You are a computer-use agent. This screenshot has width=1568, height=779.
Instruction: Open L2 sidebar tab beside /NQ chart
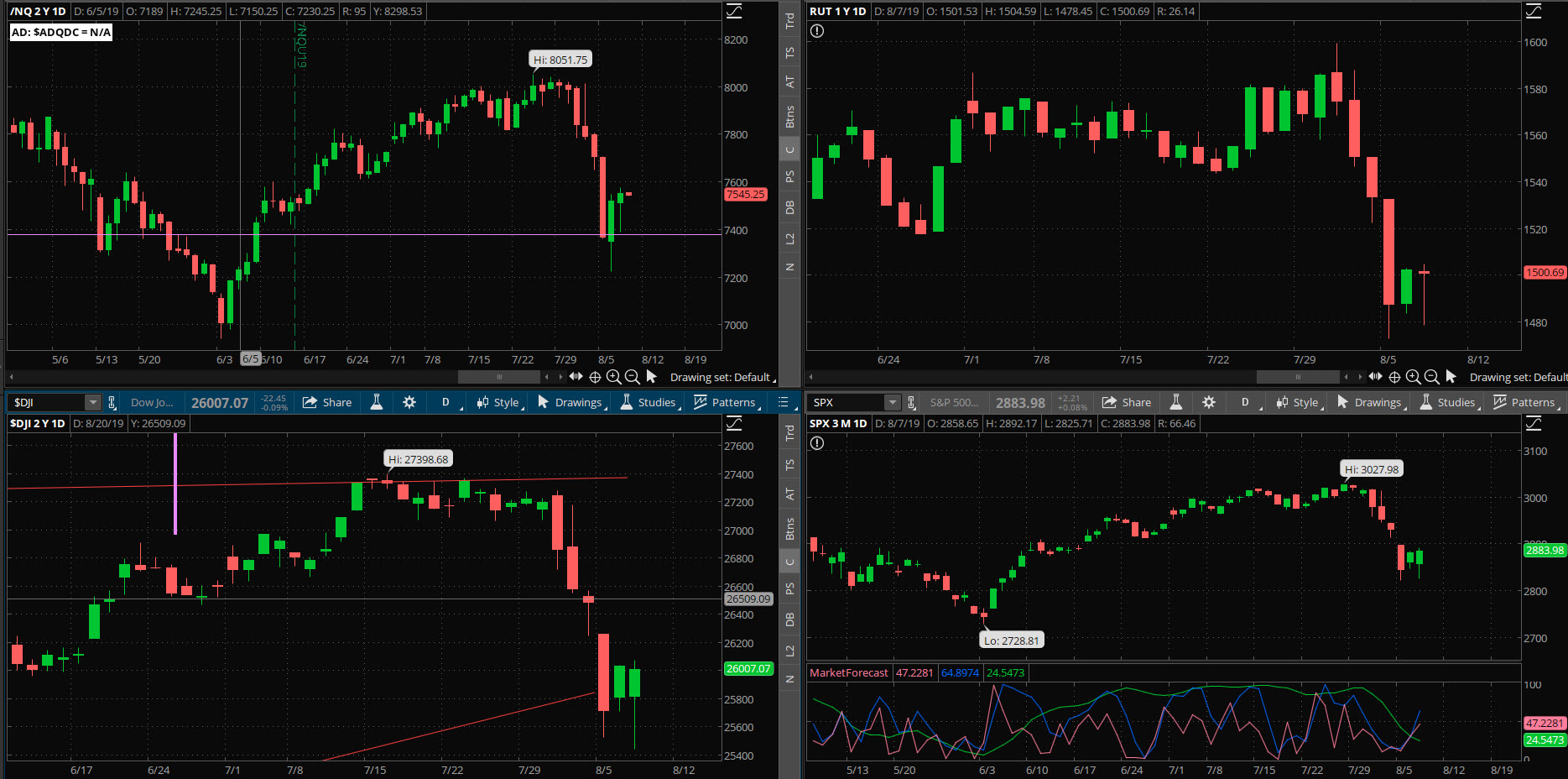pyautogui.click(x=789, y=238)
